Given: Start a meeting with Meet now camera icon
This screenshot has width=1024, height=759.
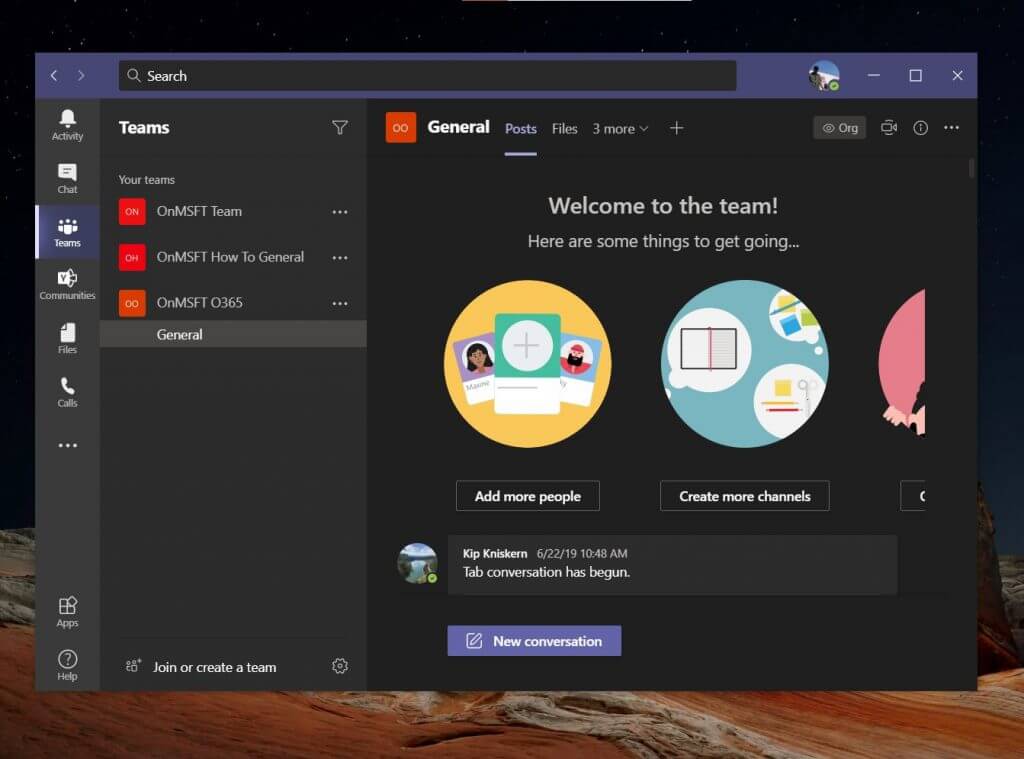Looking at the screenshot, I should point(889,127).
